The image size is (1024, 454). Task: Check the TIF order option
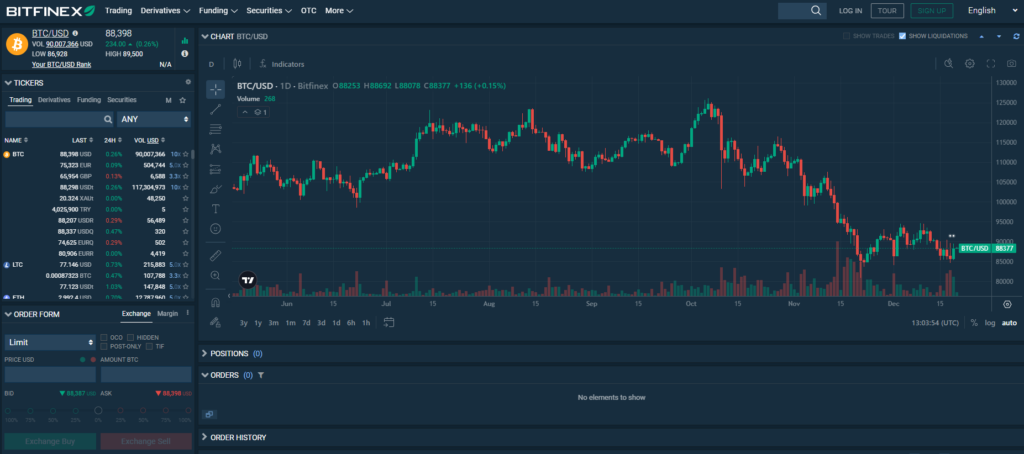(x=150, y=346)
